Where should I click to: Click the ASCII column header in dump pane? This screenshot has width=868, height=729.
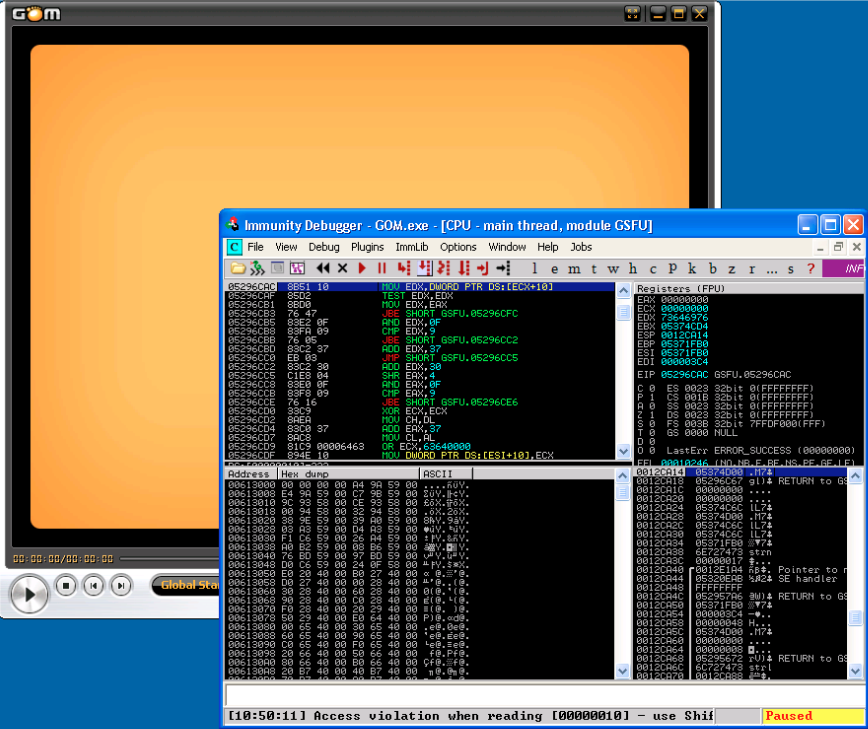(446, 474)
